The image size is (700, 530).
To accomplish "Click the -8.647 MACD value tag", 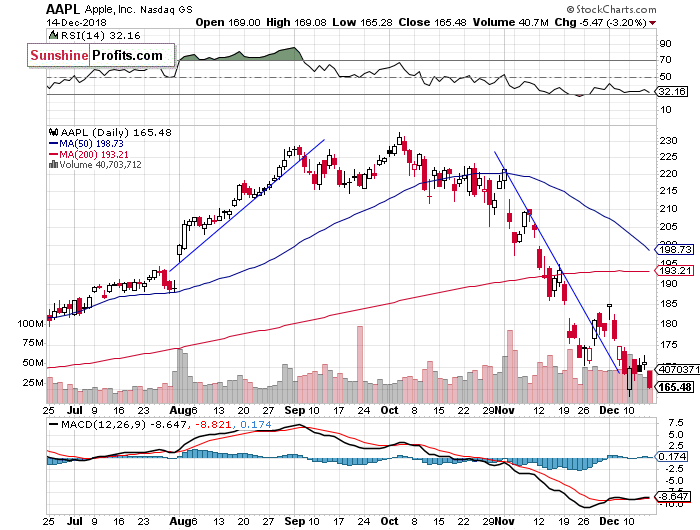I will pyautogui.click(x=671, y=497).
